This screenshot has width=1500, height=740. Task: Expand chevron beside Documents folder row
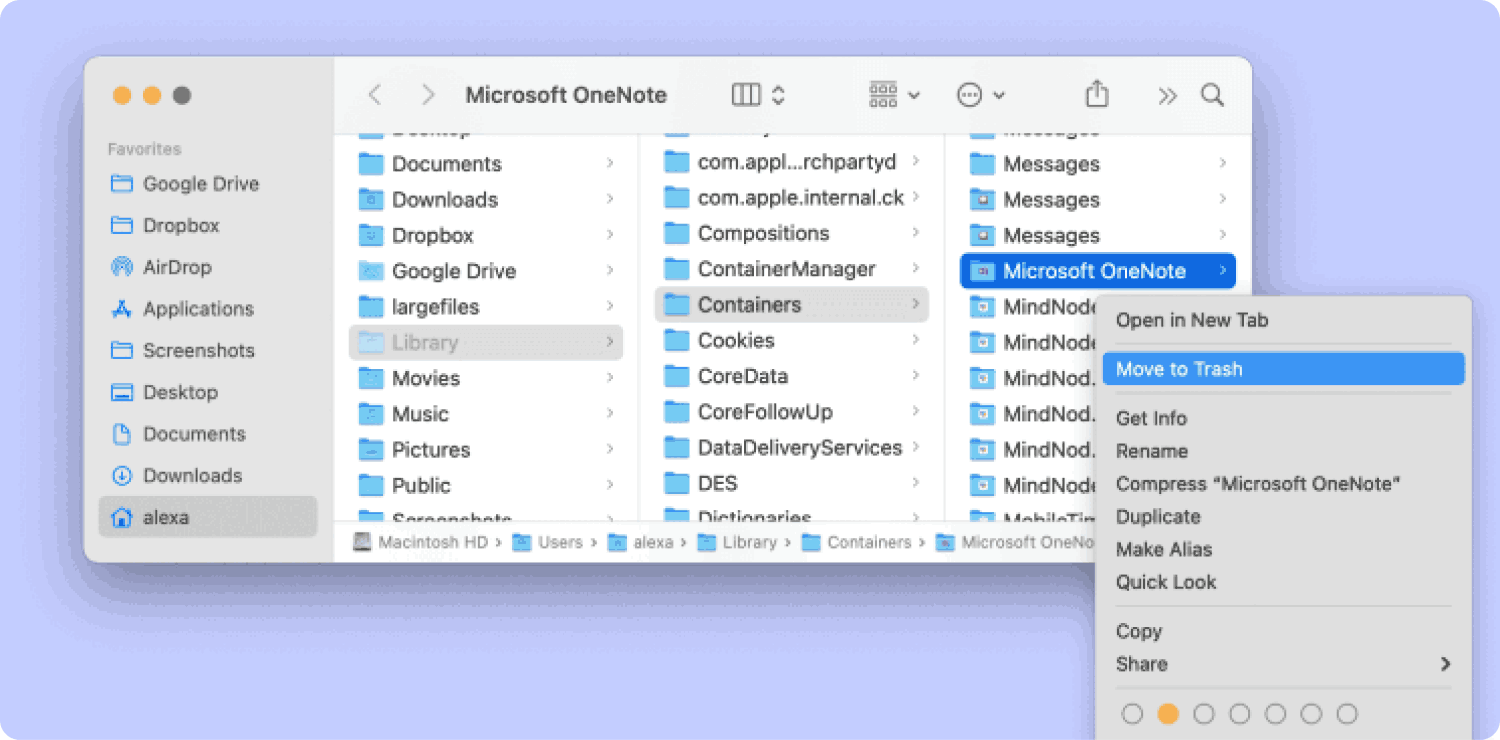pos(610,163)
